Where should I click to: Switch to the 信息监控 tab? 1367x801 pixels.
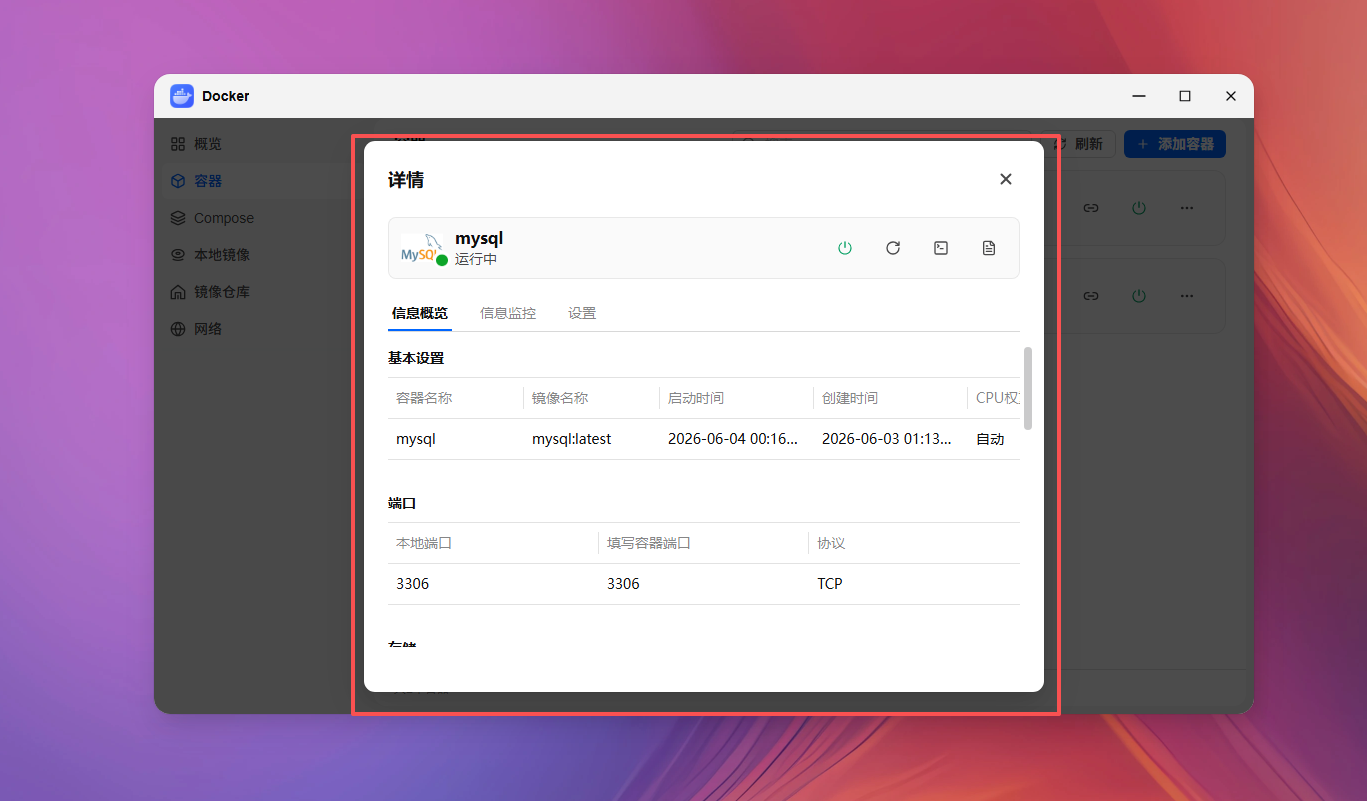click(508, 313)
